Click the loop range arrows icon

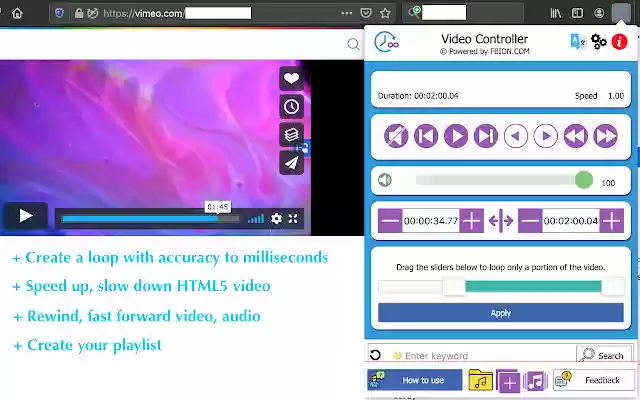(x=501, y=221)
